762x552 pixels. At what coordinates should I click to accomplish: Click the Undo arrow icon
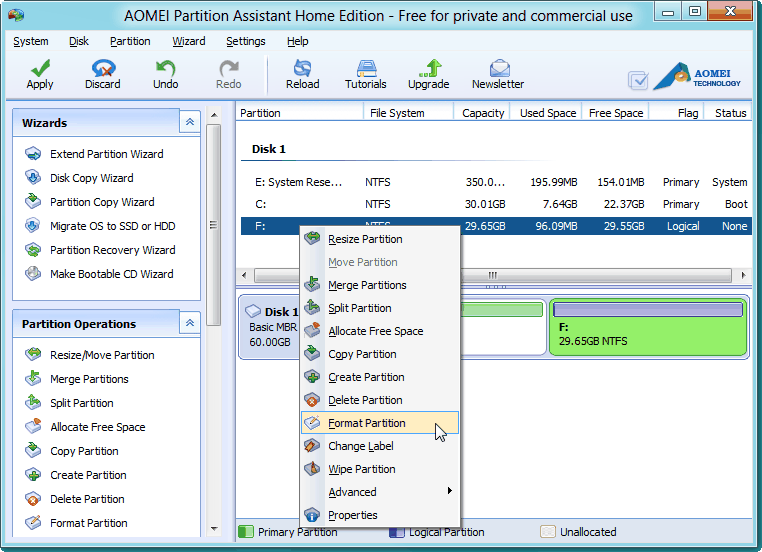166,69
